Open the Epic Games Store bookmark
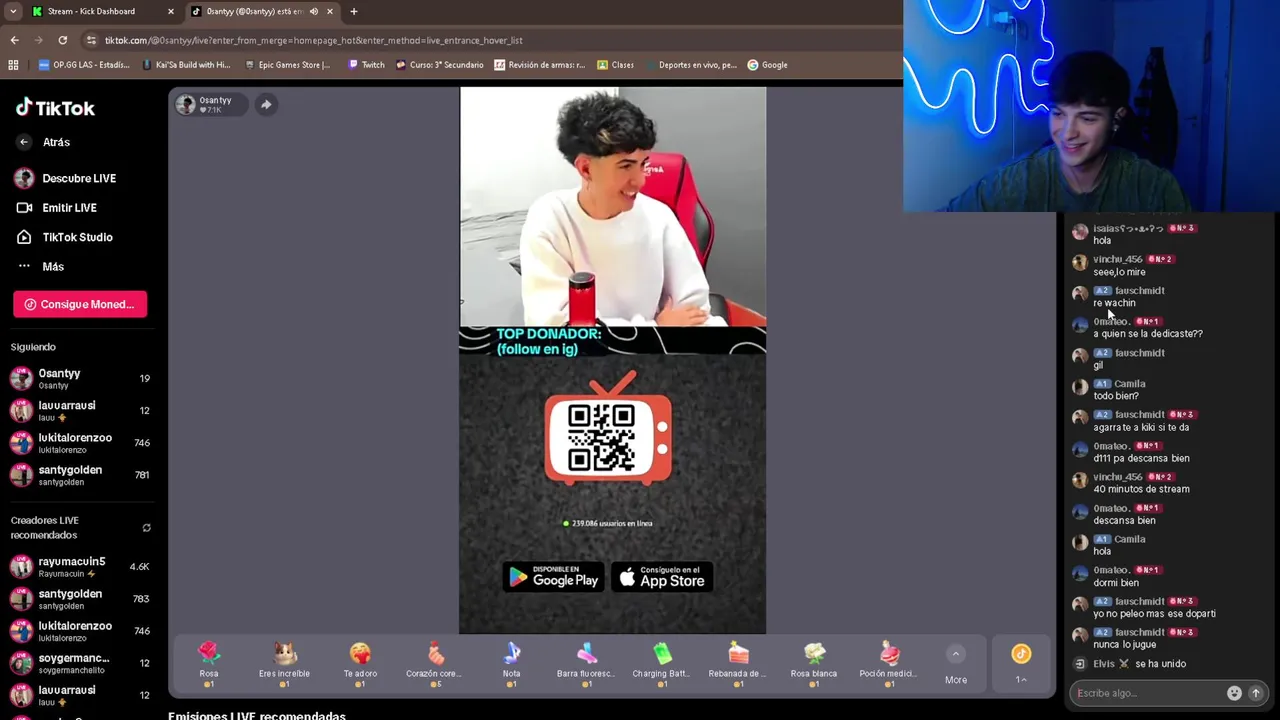This screenshot has width=1280, height=720. point(286,65)
